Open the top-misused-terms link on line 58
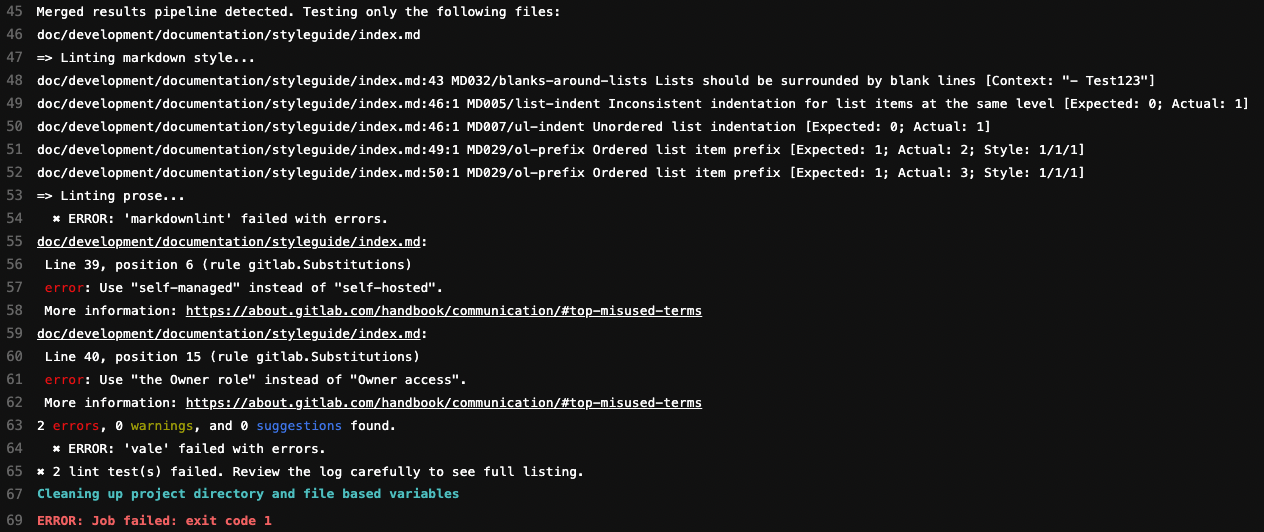This screenshot has width=1264, height=532. point(443,311)
